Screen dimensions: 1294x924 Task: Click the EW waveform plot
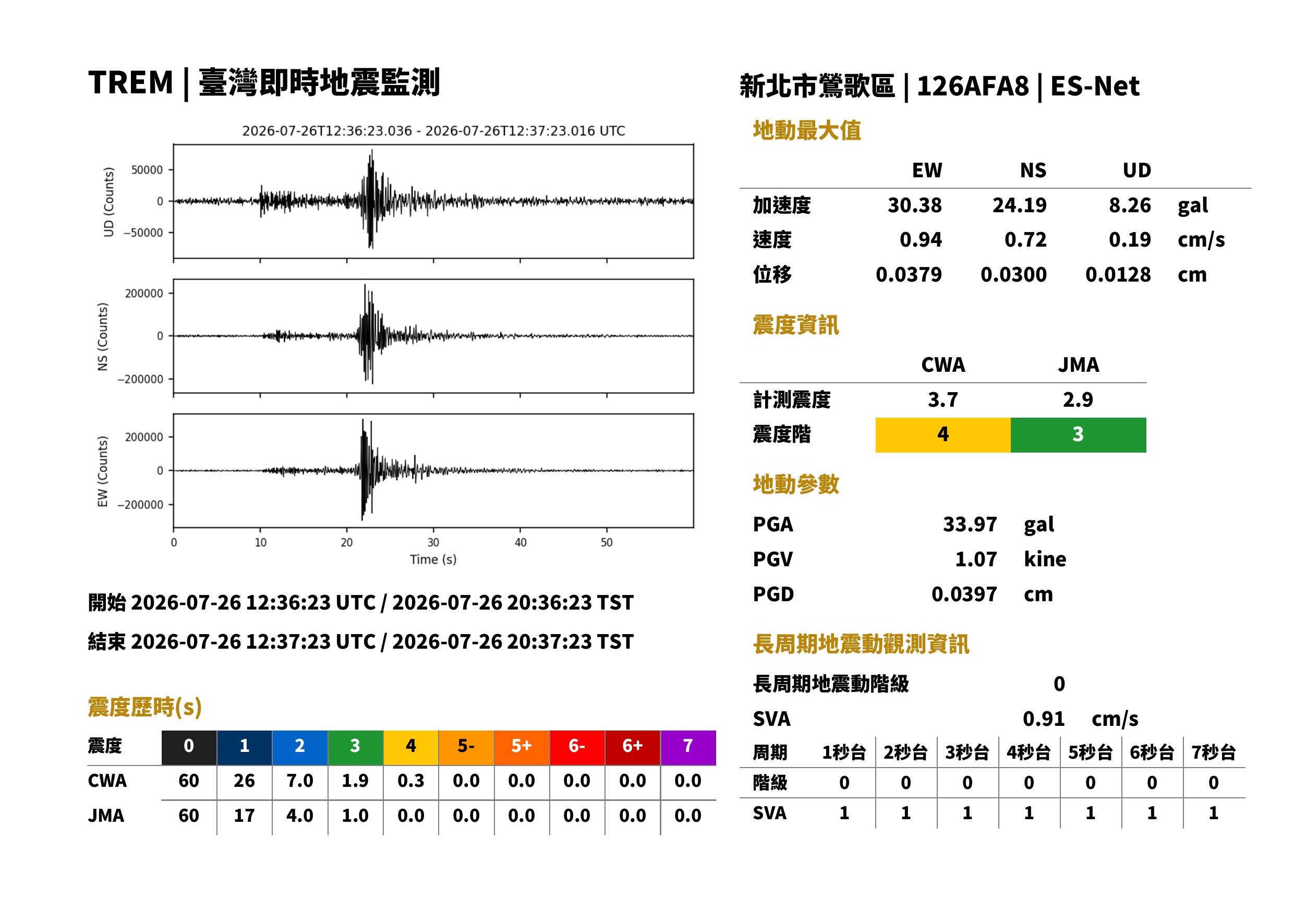433,470
